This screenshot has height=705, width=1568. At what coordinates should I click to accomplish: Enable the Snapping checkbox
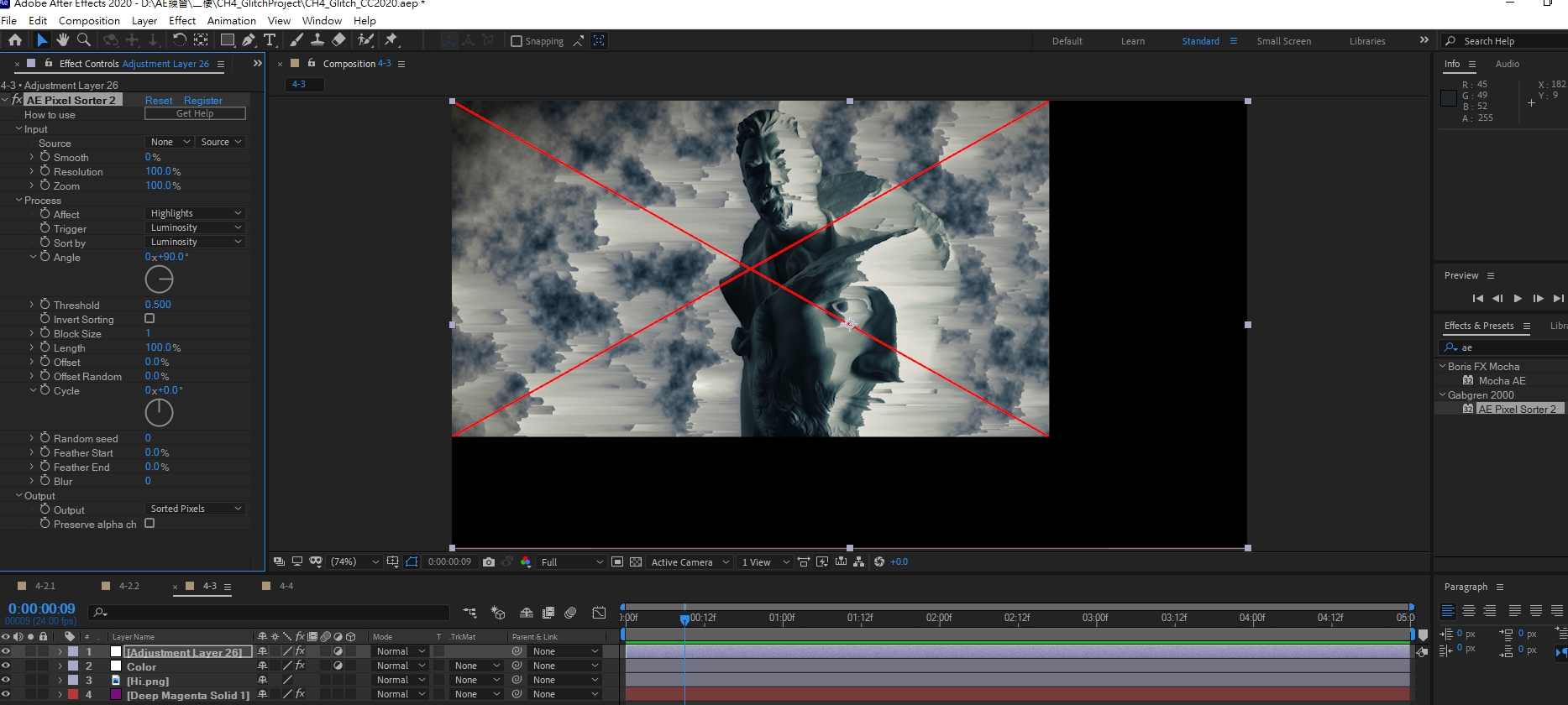tap(517, 41)
